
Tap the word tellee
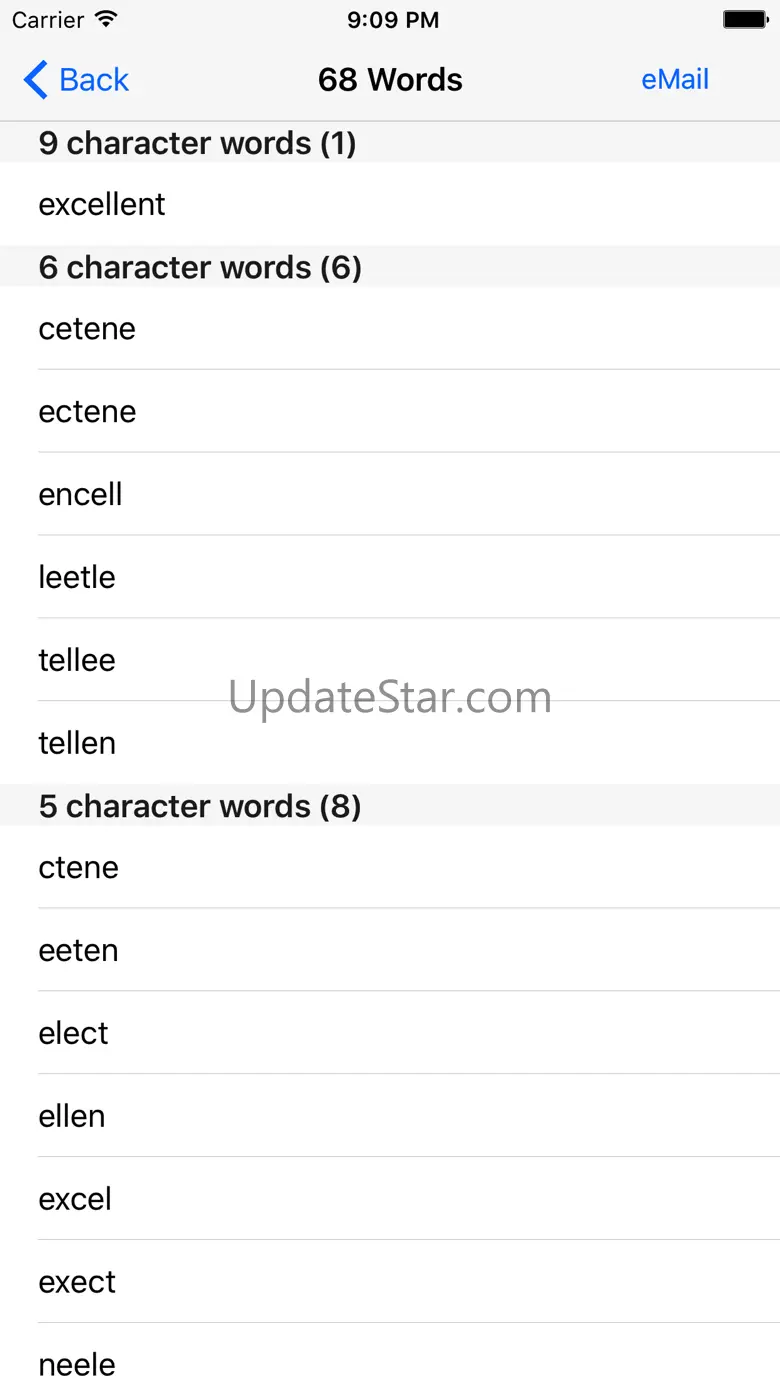pos(77,661)
